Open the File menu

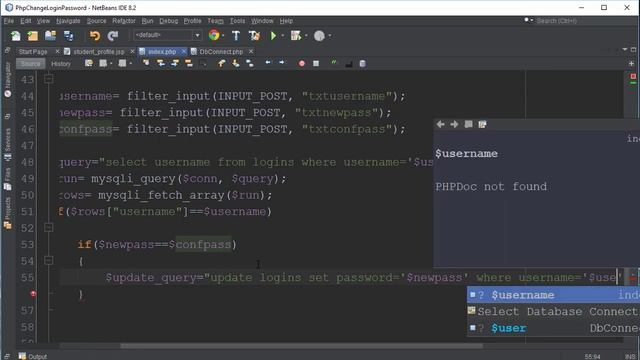pyautogui.click(x=9, y=21)
